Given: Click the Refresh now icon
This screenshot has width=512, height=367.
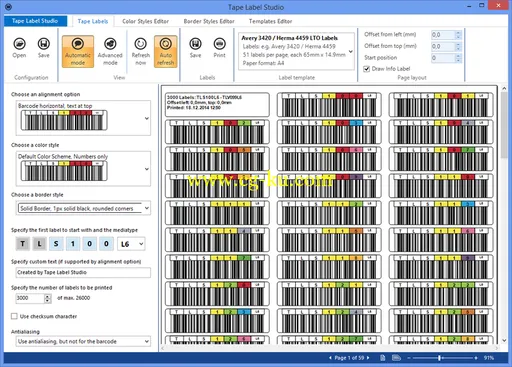Looking at the screenshot, I should pos(141,51).
